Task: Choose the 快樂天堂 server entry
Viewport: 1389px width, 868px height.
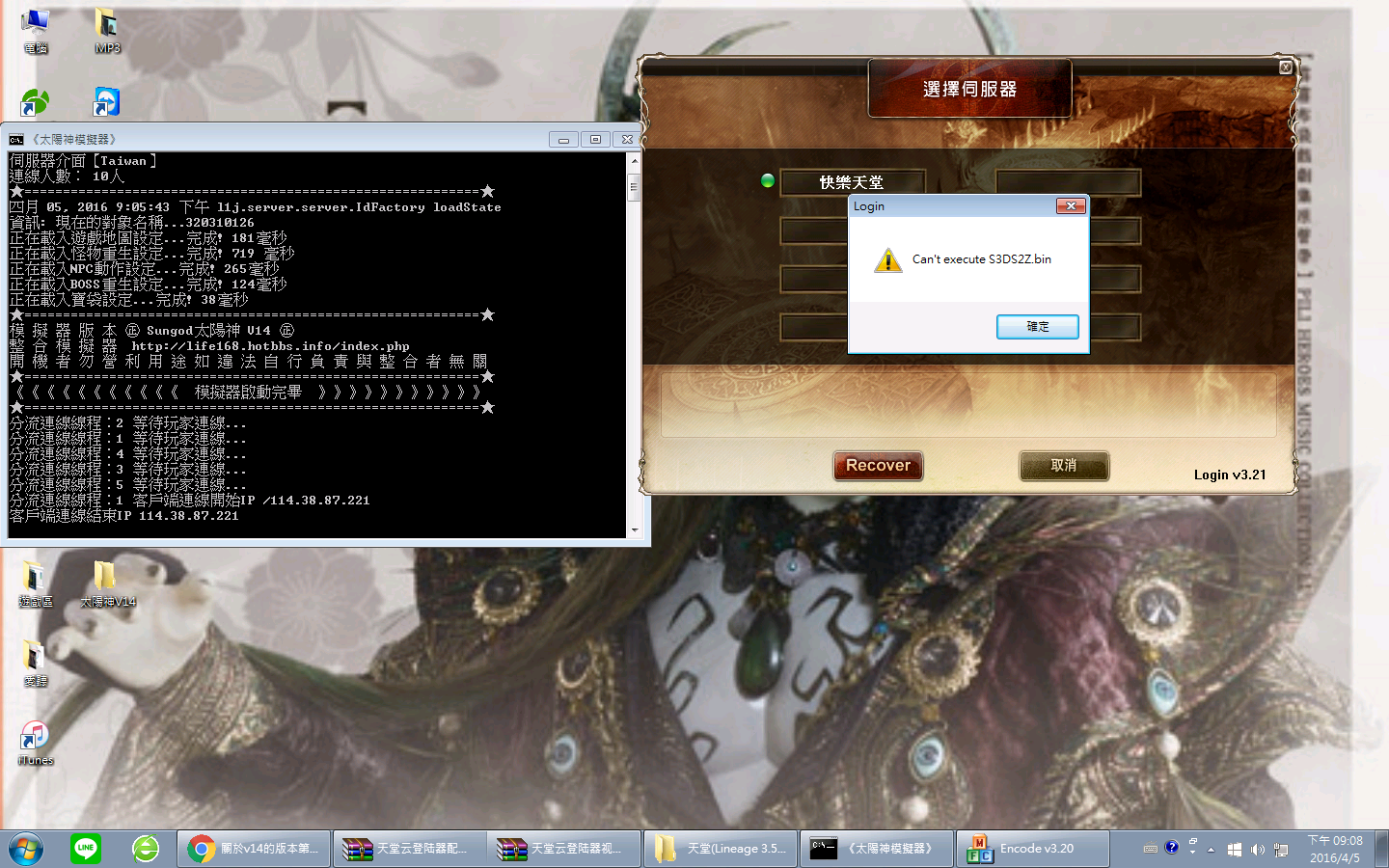Action: (853, 182)
